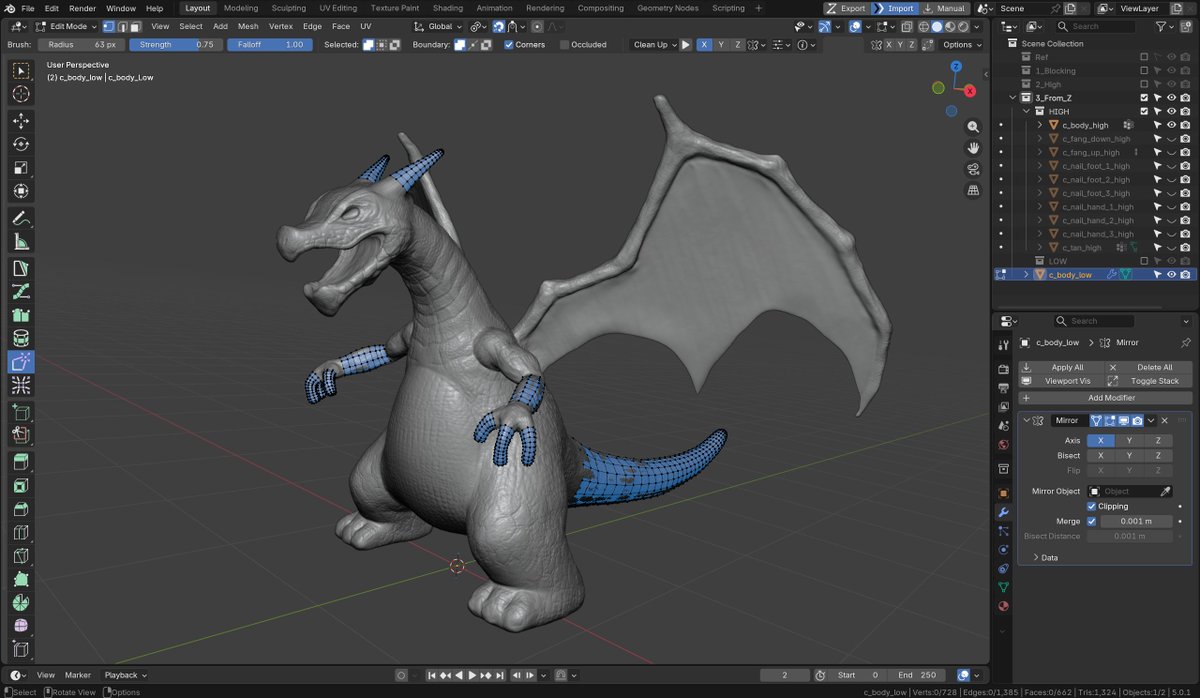Open the File menu

click(x=28, y=8)
